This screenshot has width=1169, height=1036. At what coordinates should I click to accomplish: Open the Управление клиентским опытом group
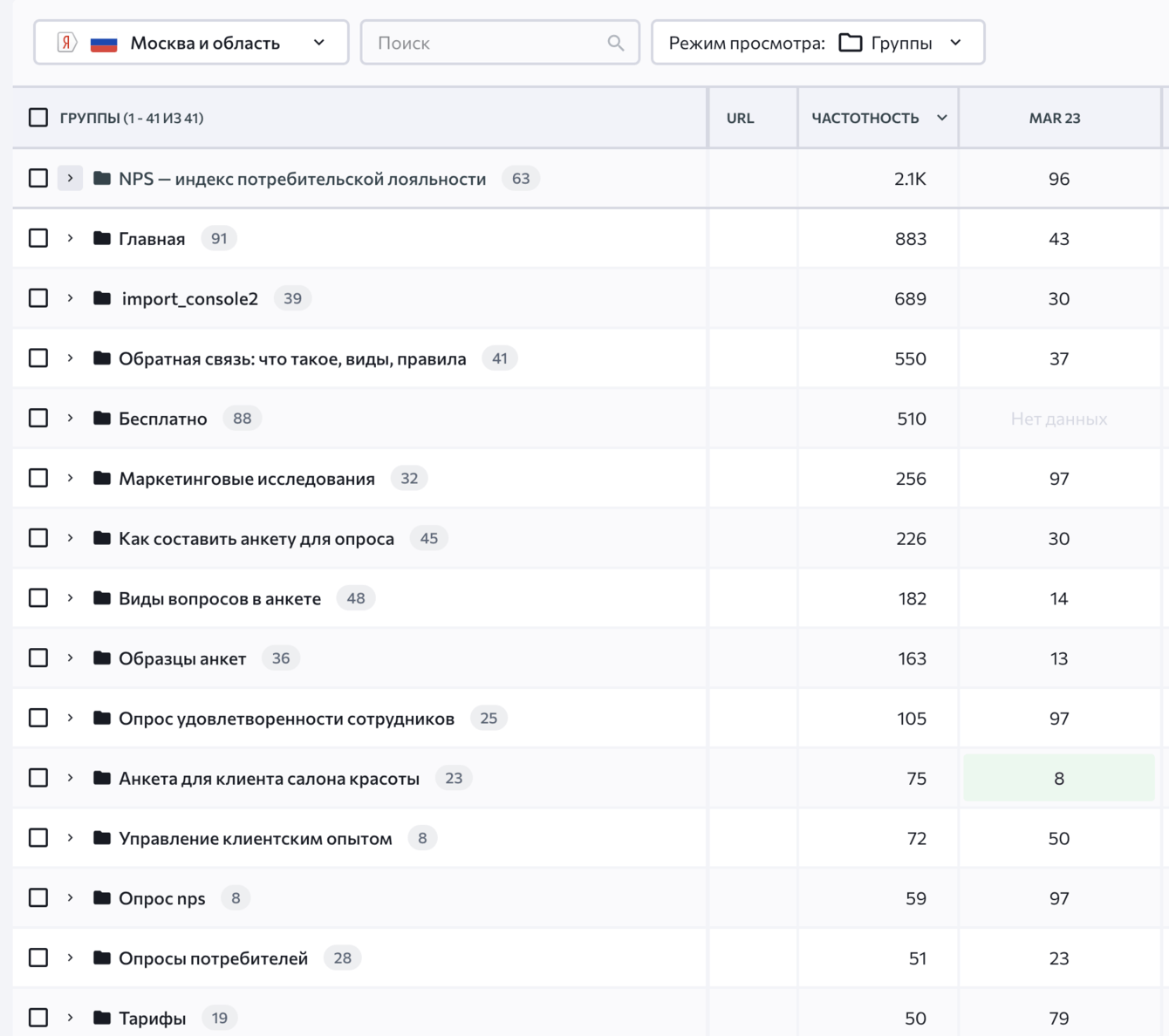[x=256, y=838]
